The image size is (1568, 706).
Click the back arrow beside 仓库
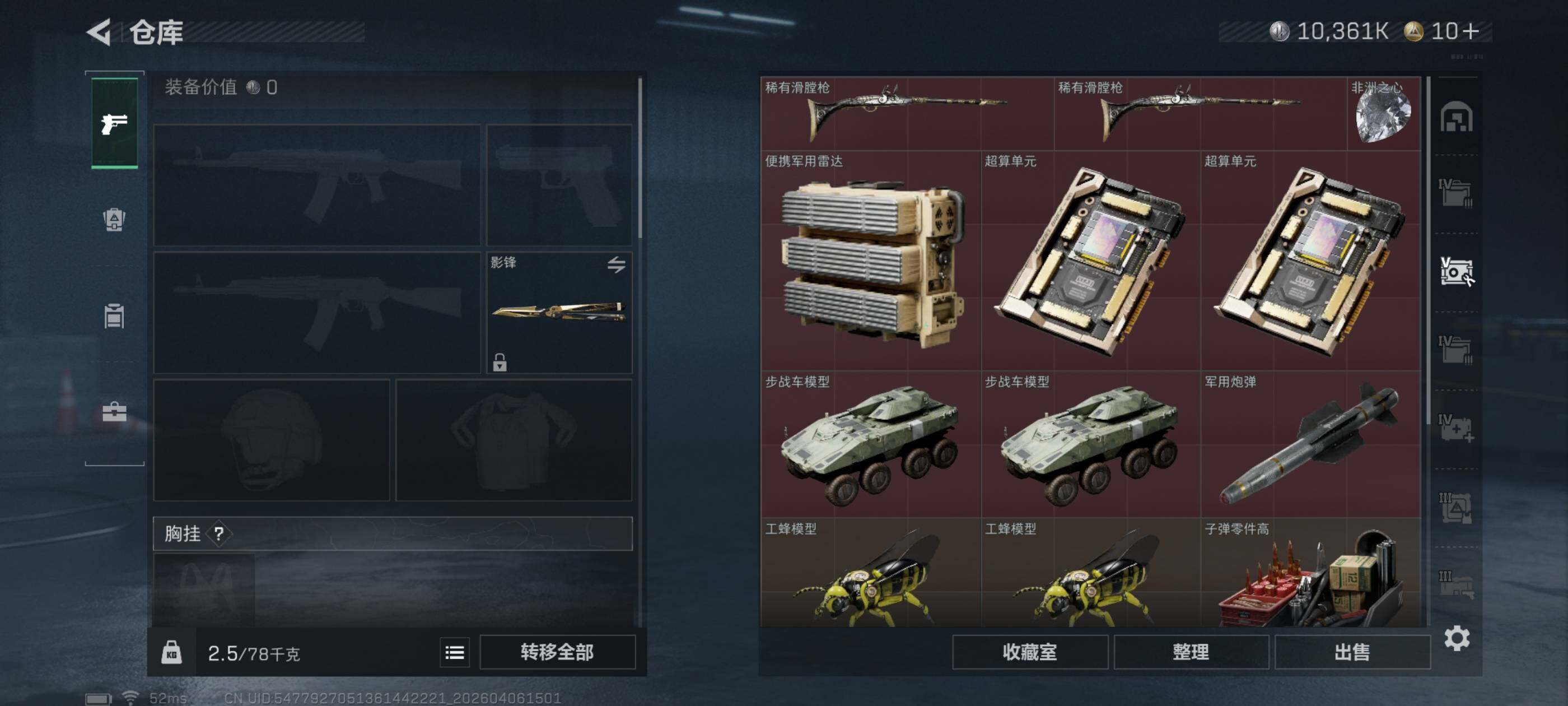point(99,31)
